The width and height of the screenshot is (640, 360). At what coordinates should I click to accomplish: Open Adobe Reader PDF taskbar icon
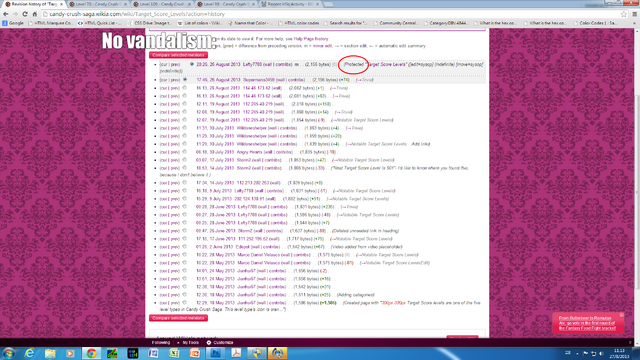(x=236, y=353)
